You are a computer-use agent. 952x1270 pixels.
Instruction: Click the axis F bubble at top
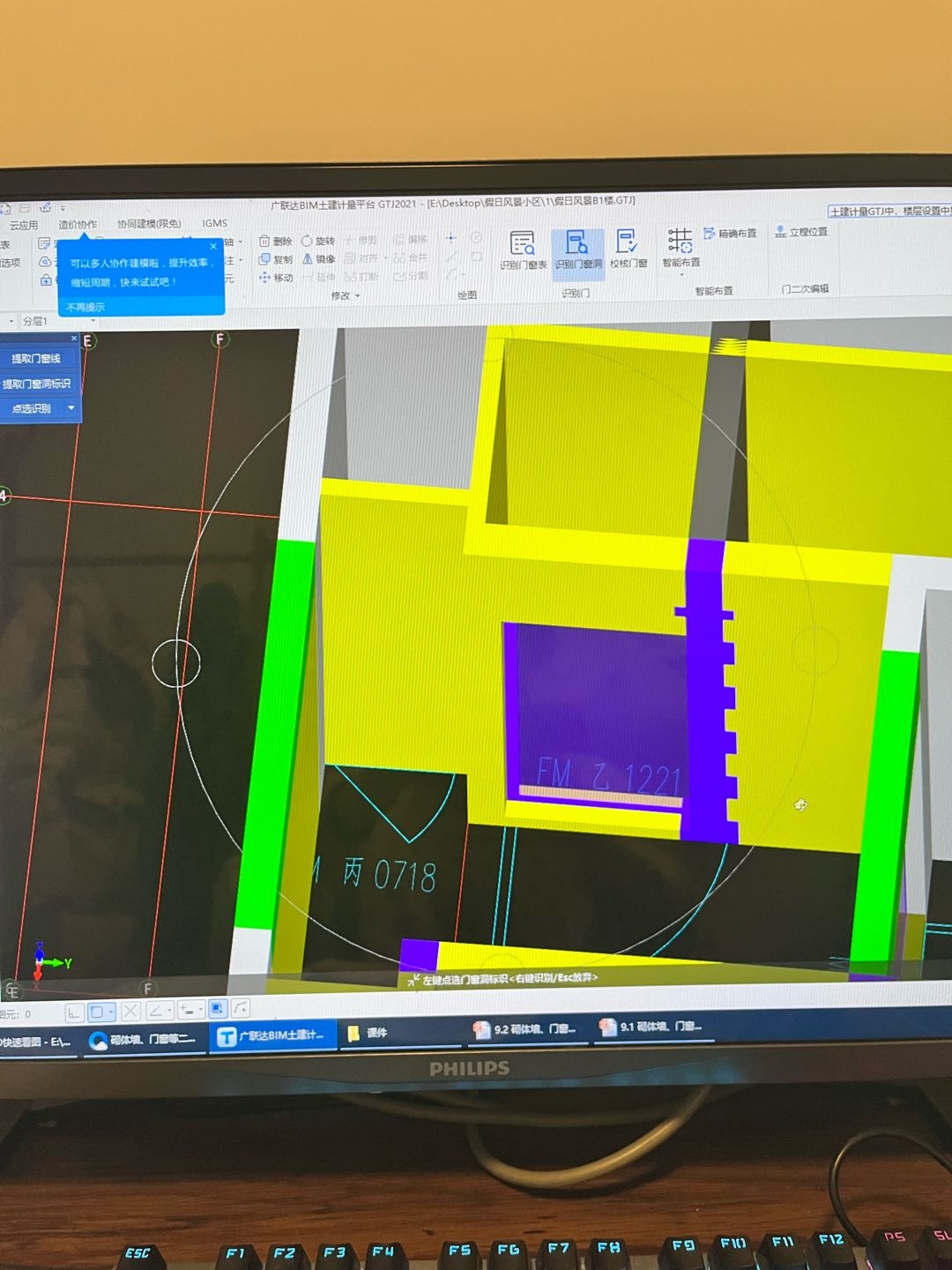click(220, 339)
